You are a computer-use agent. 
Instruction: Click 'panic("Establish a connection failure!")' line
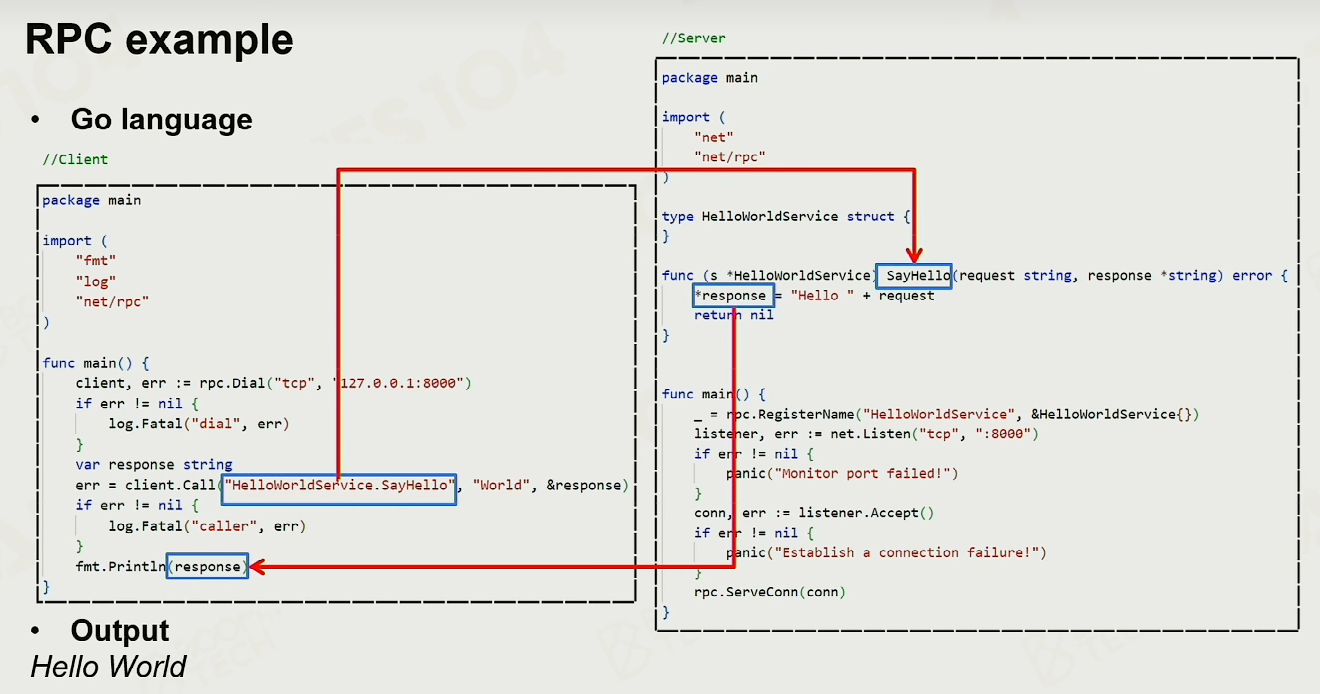(x=886, y=552)
